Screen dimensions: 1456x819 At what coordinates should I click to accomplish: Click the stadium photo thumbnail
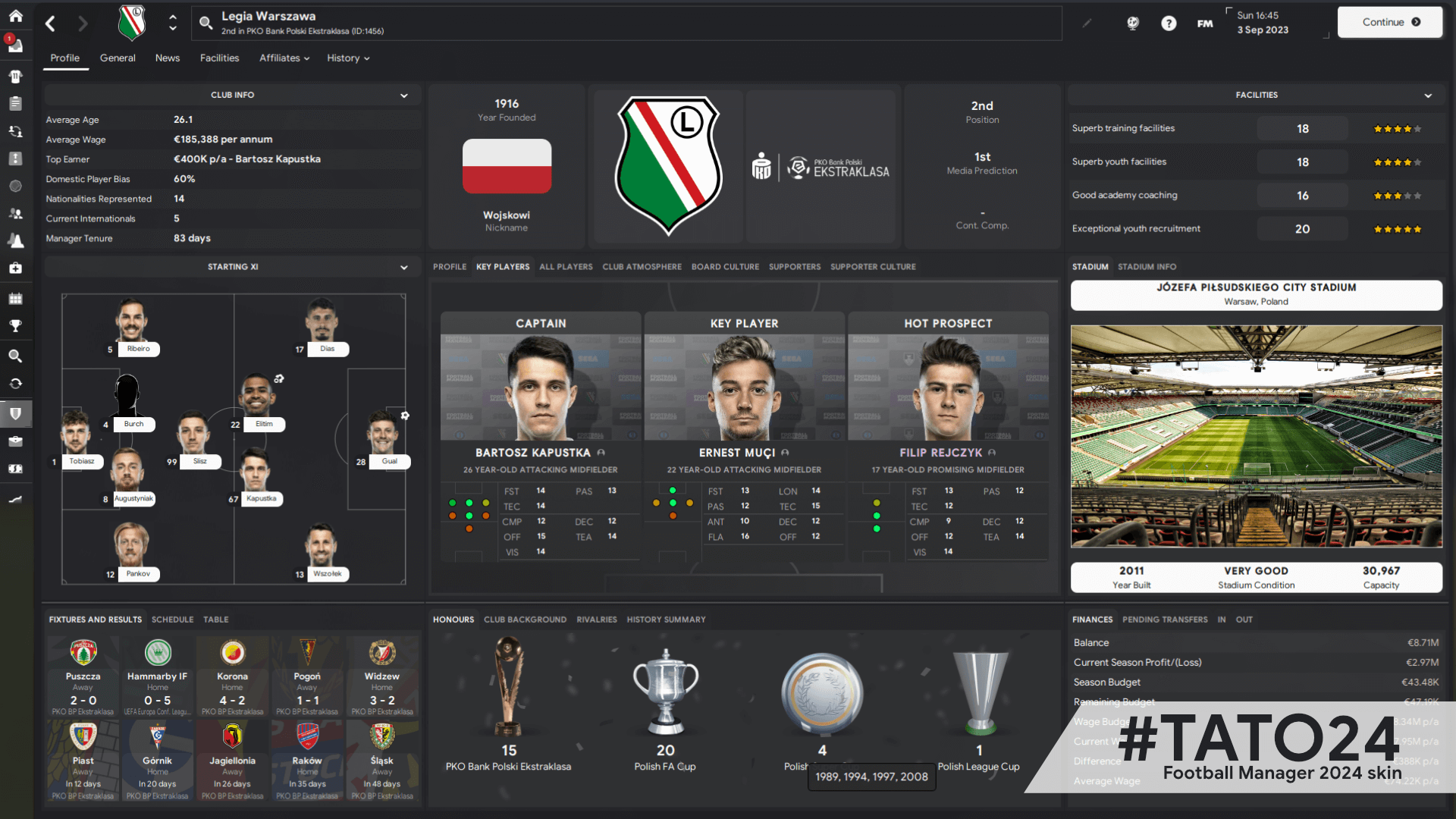point(1256,436)
